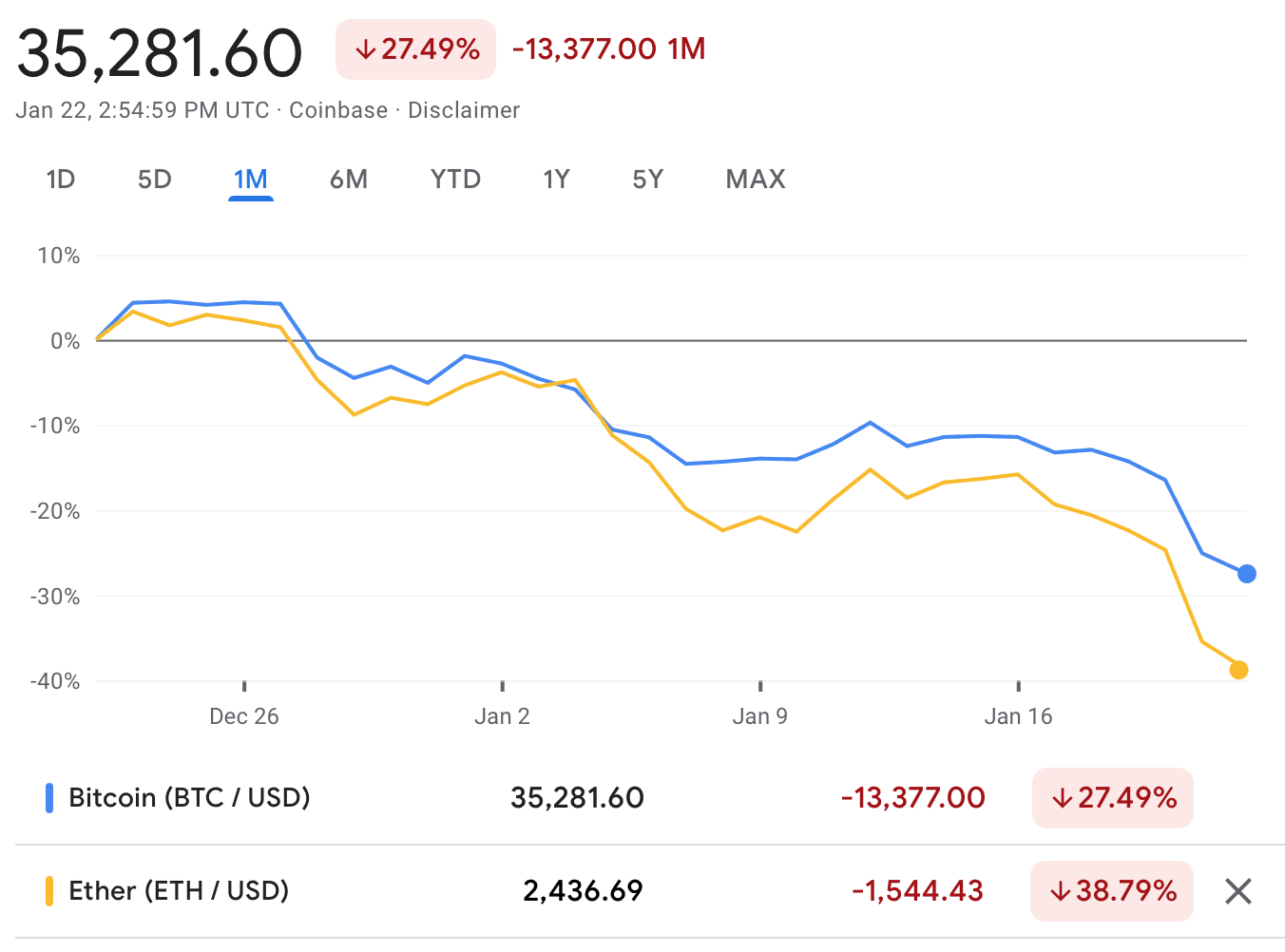
Task: Open the Disclaimer link
Action: [x=464, y=110]
